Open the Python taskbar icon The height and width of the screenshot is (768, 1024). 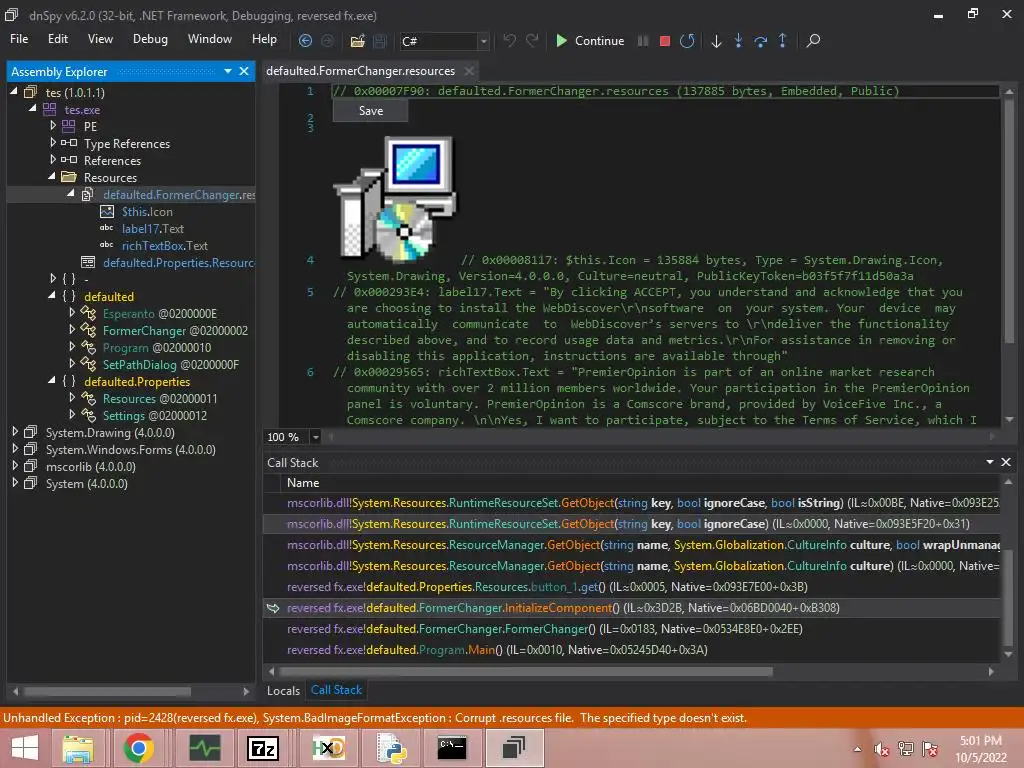[x=390, y=748]
